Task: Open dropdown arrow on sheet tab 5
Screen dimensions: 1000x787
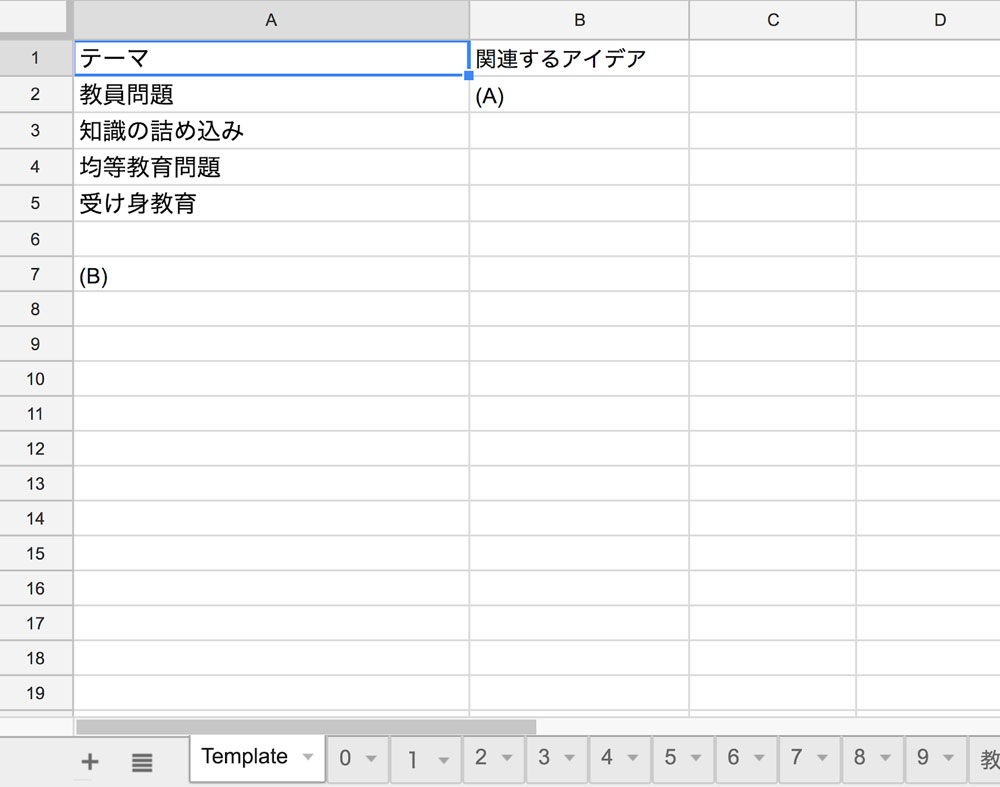Action: point(695,758)
